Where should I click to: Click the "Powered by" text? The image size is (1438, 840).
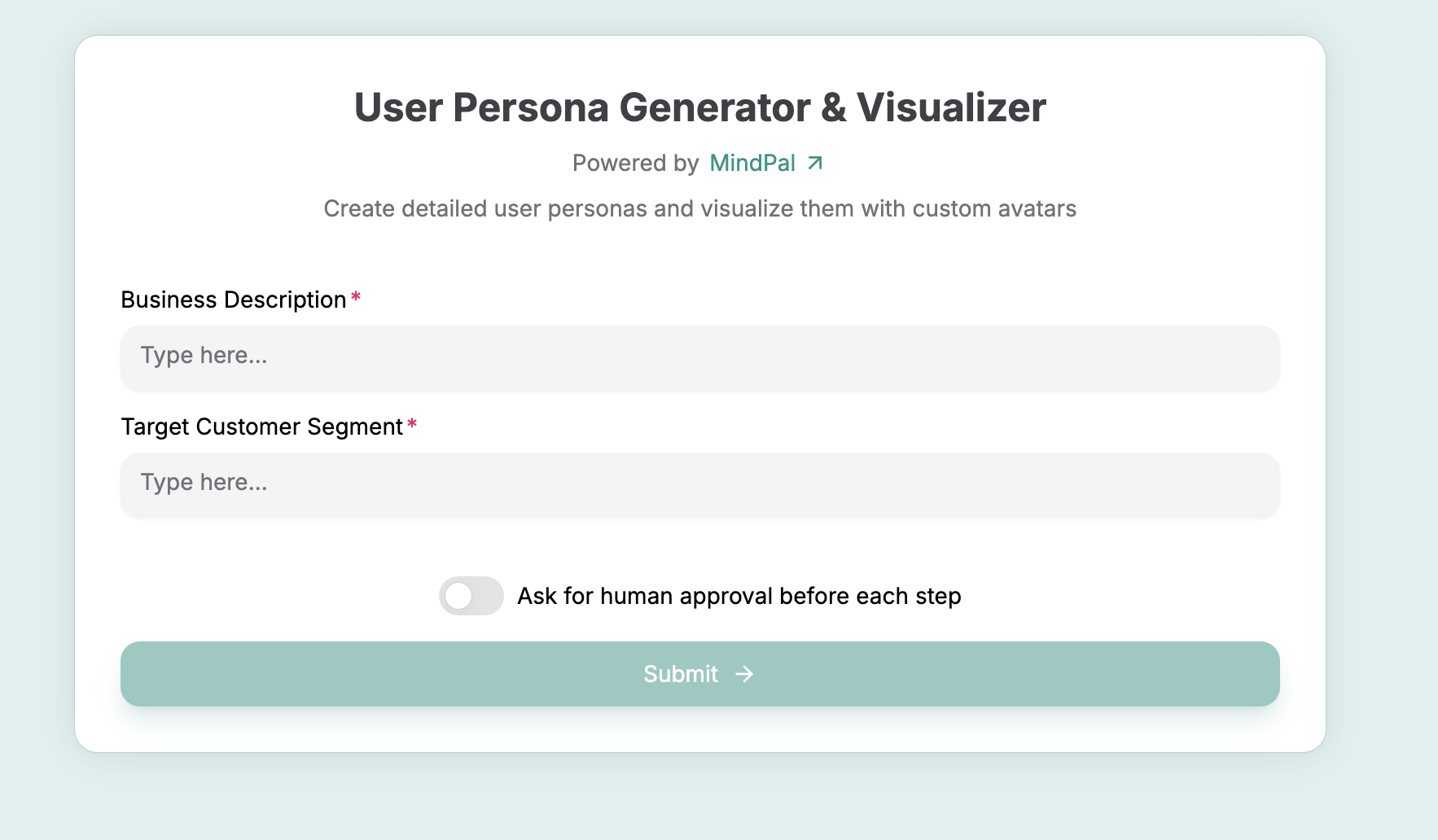(635, 164)
